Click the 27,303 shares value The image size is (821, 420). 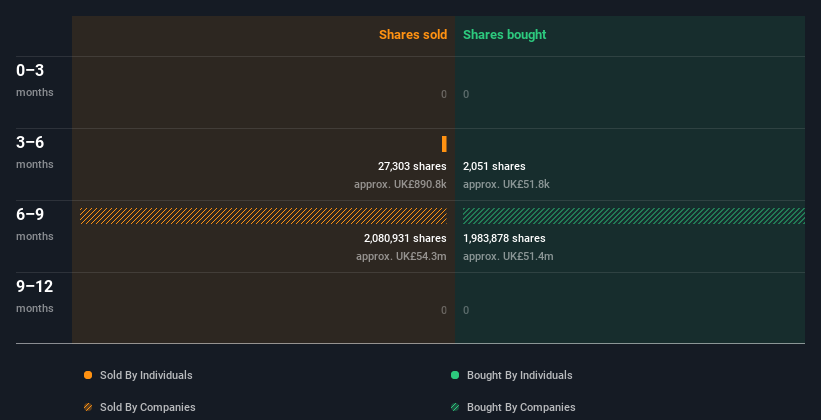tap(412, 166)
